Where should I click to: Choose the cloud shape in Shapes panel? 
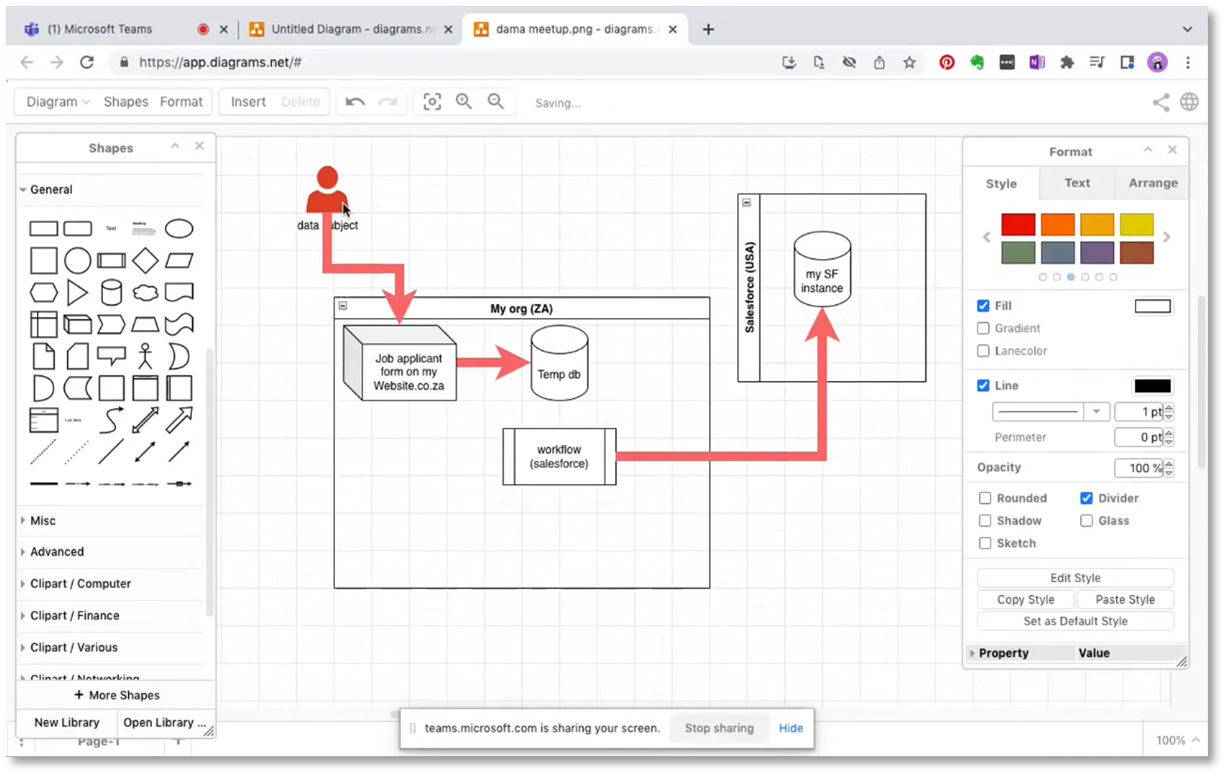click(x=145, y=293)
